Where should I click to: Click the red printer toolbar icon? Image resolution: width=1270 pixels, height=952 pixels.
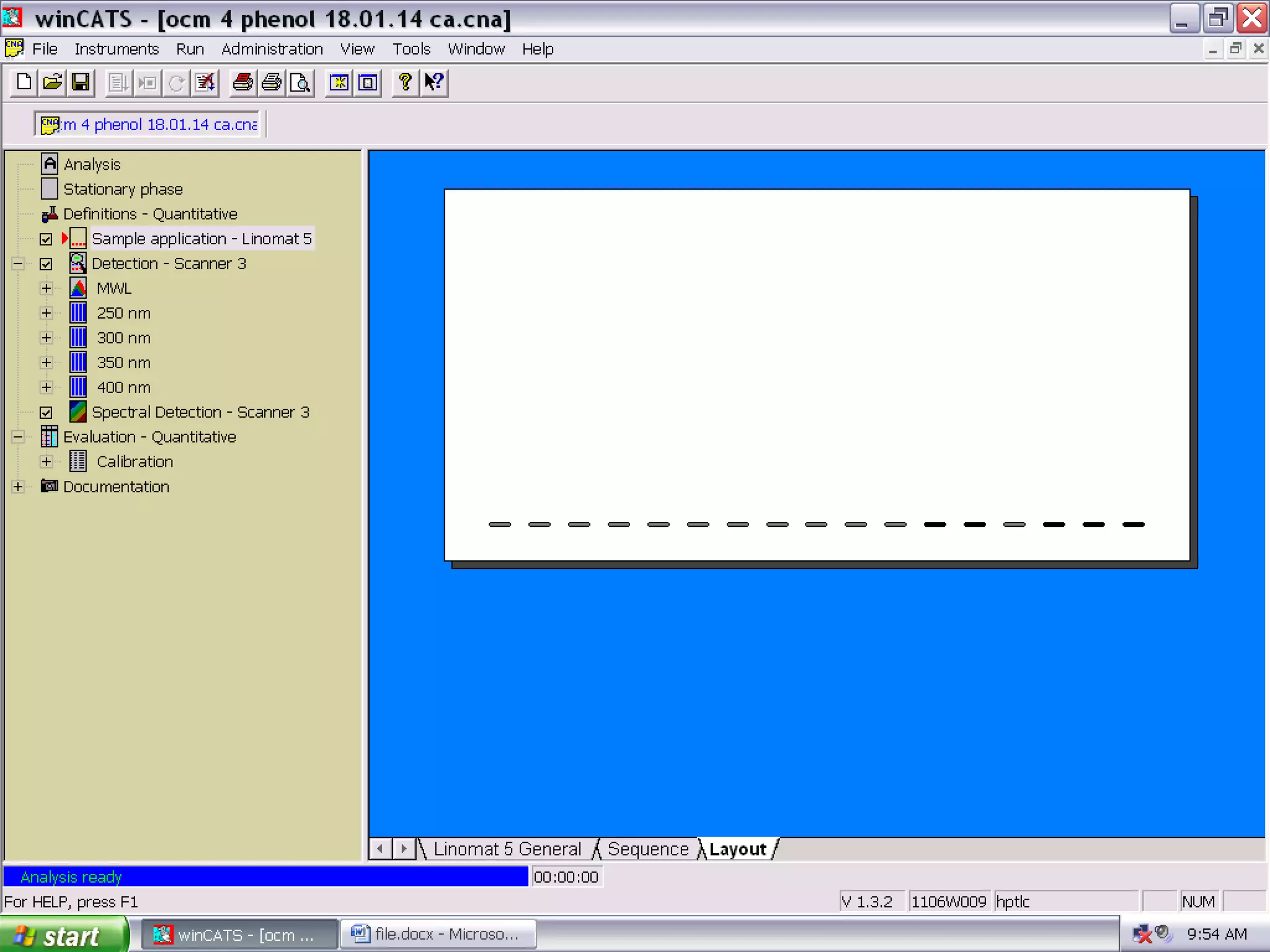(x=242, y=82)
